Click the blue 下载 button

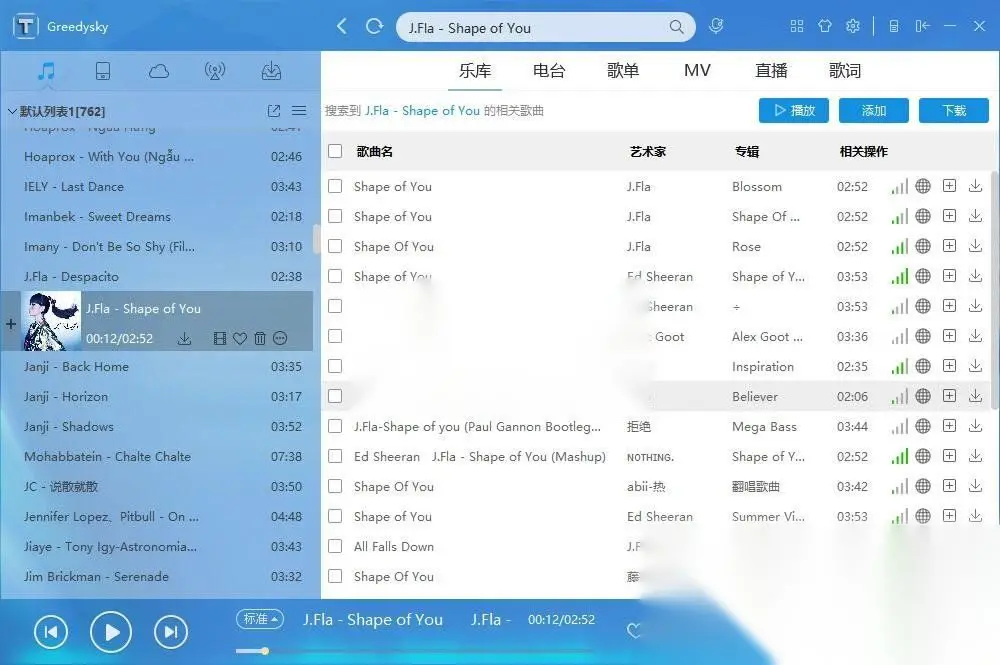[954, 110]
